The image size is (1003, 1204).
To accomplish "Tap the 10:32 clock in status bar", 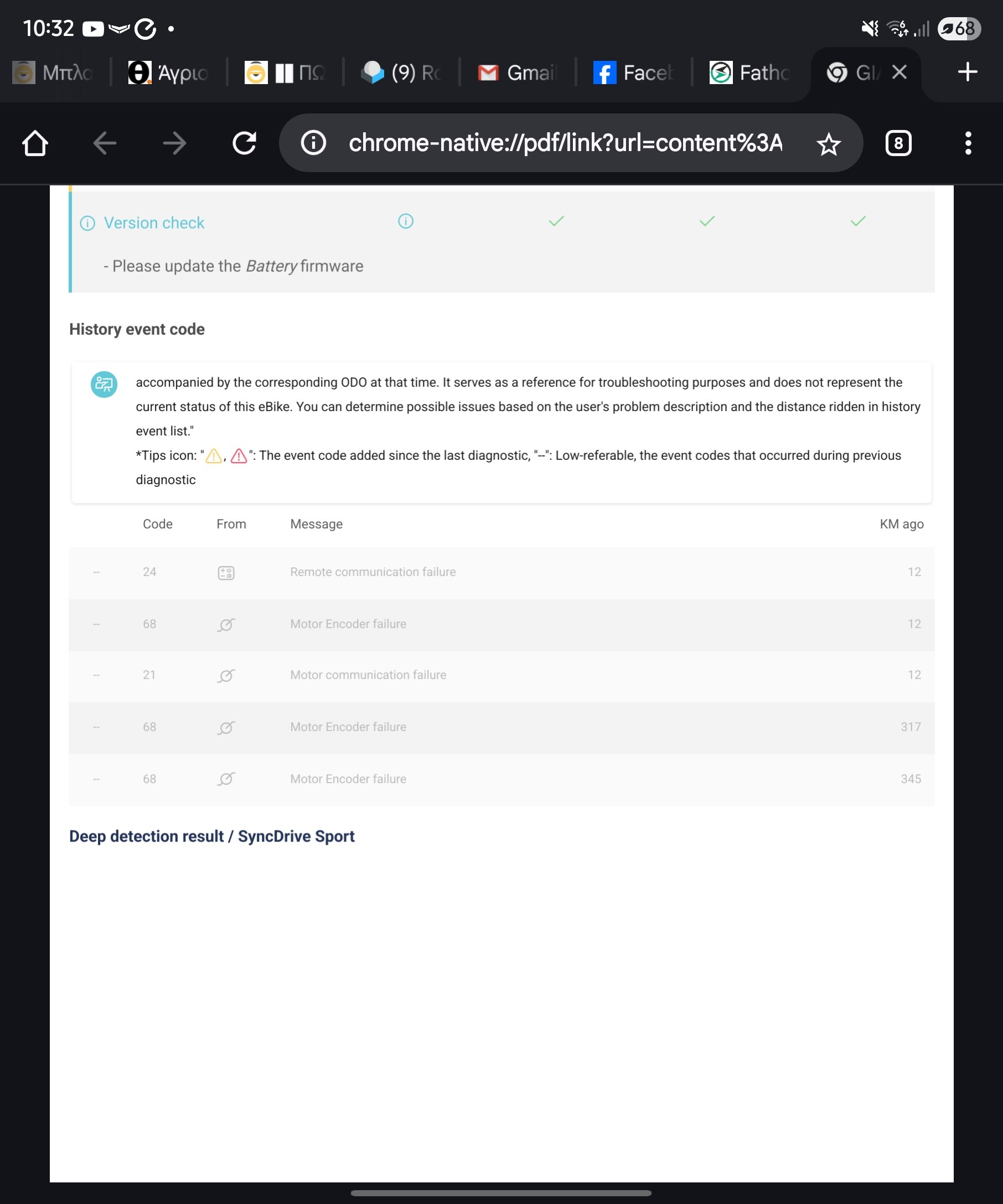I will [49, 28].
